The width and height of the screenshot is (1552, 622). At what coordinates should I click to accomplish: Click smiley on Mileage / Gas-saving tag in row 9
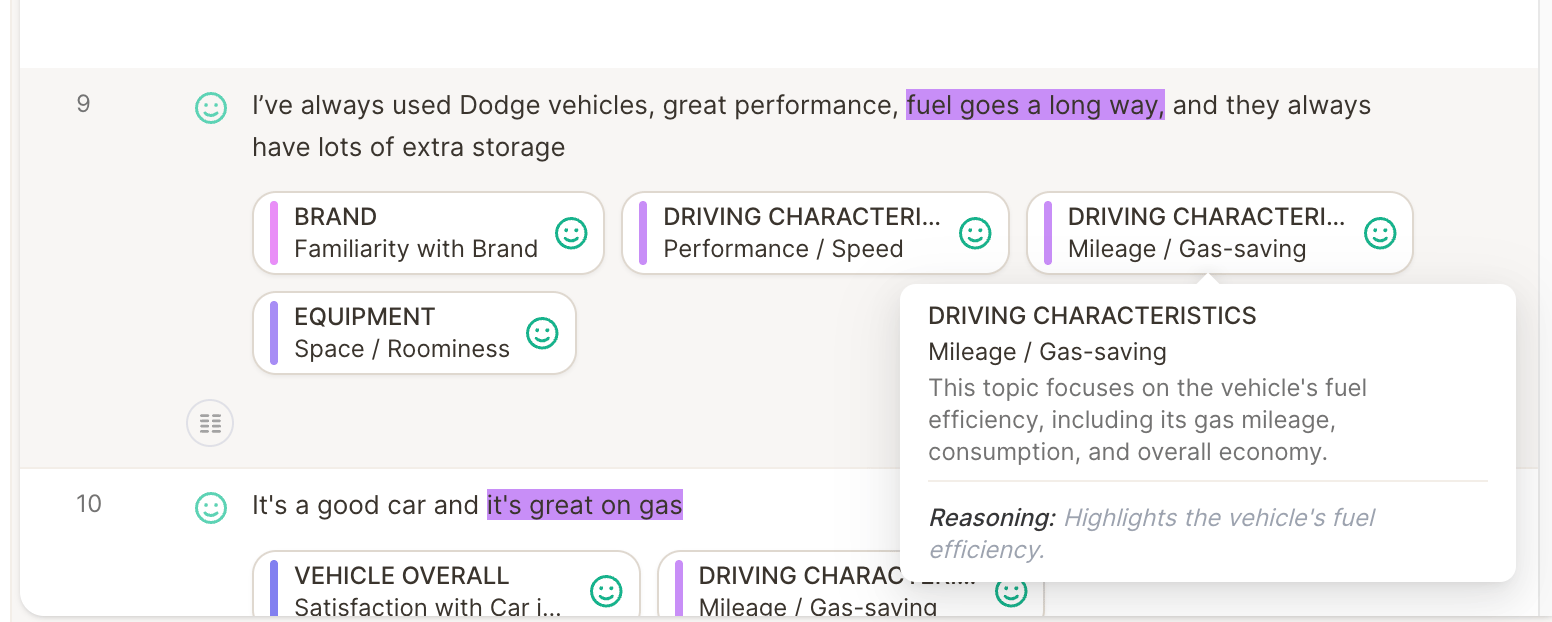(x=1380, y=233)
